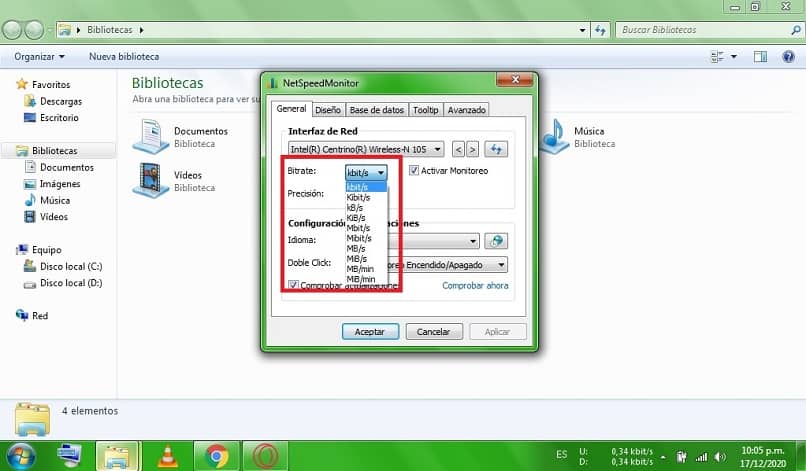Click the ES language indicator in tray

click(x=561, y=455)
